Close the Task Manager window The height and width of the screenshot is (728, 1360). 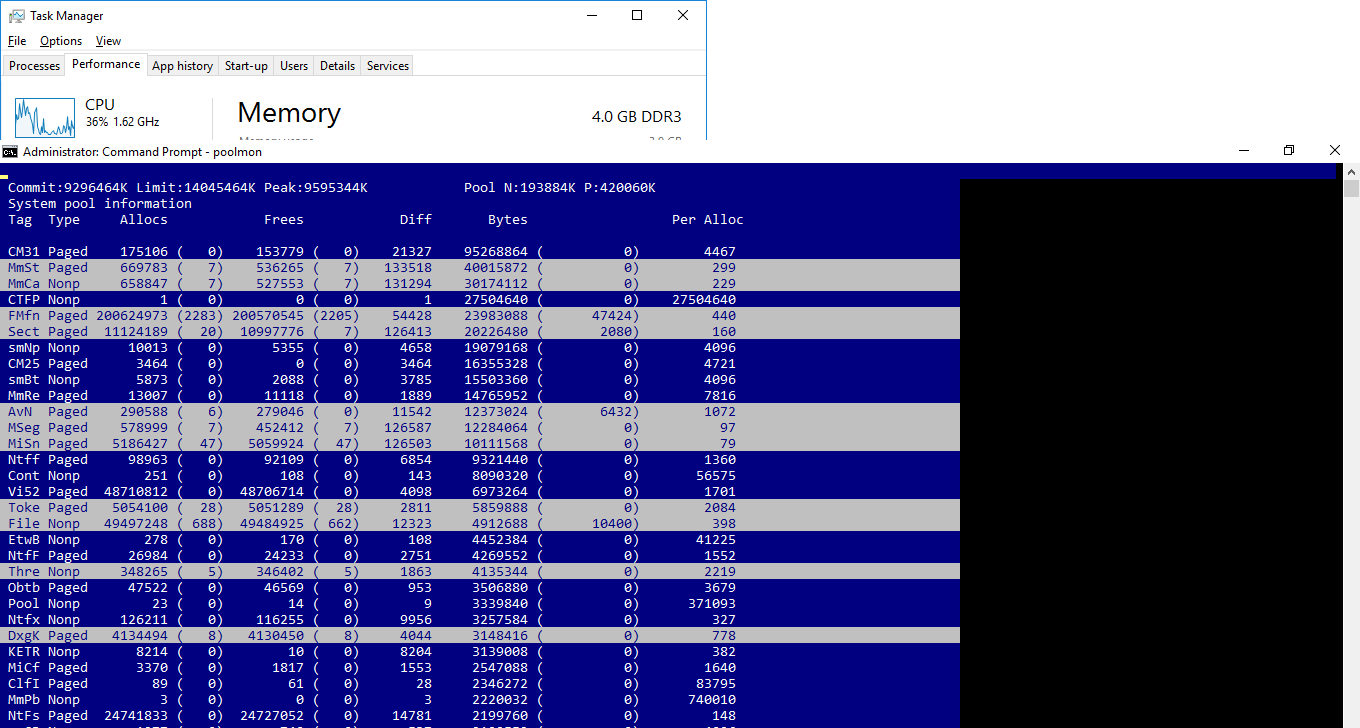click(683, 16)
